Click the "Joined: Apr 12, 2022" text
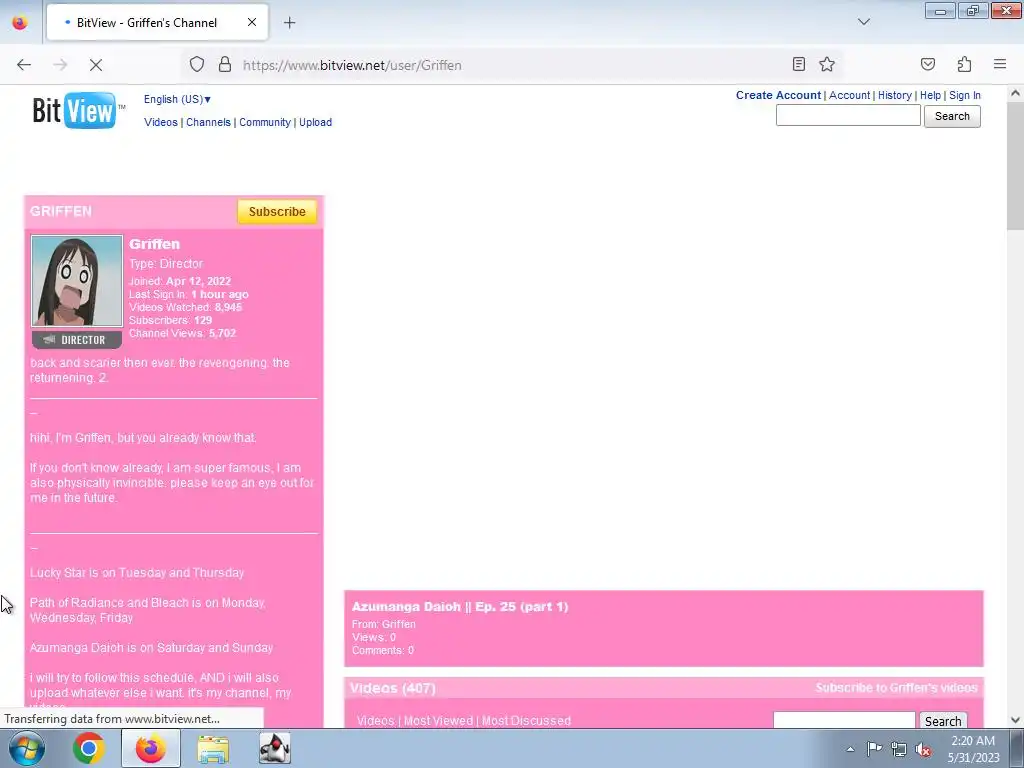The image size is (1024, 768). (180, 281)
